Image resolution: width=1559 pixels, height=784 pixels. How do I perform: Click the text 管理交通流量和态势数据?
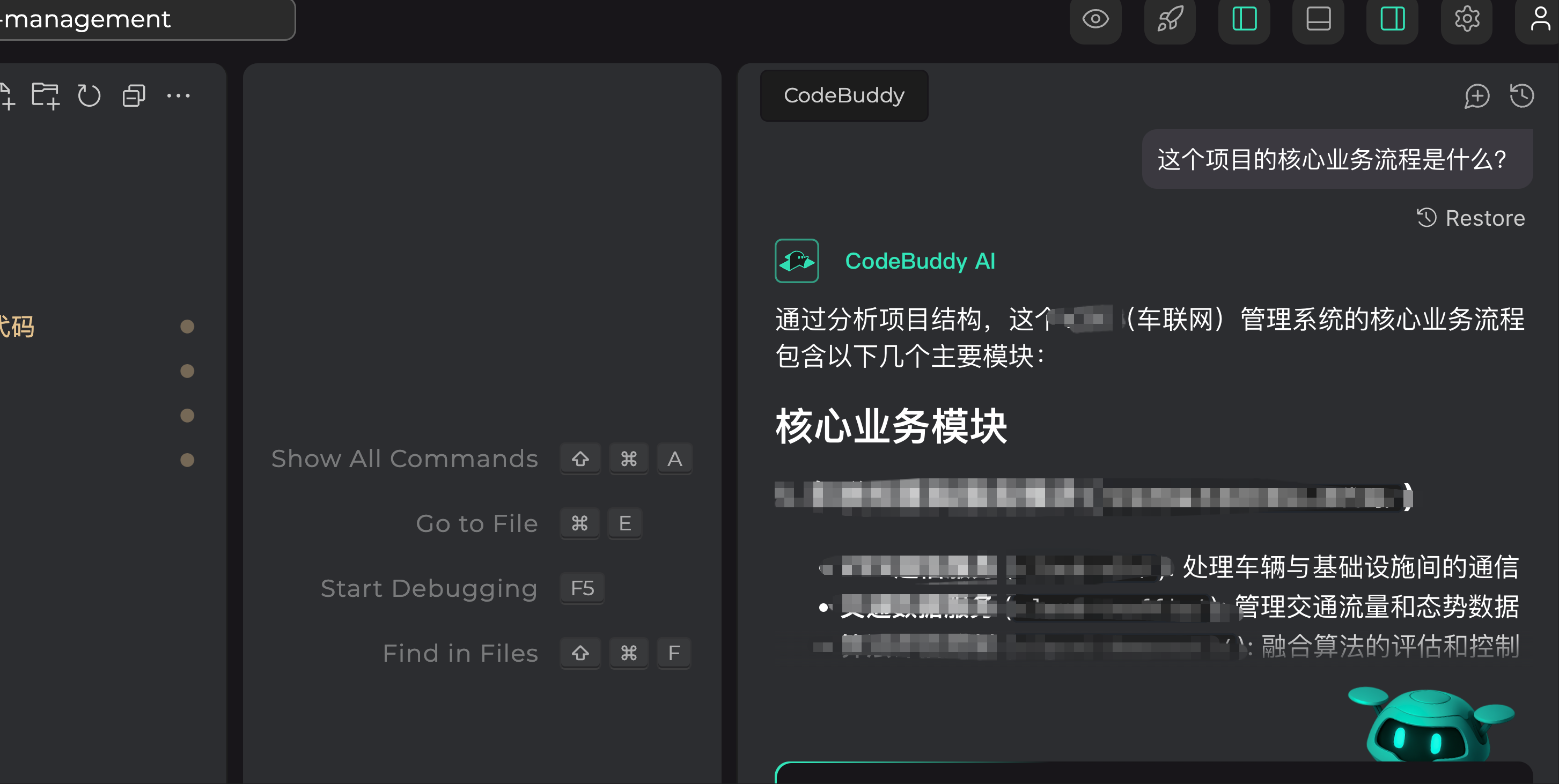pos(1377,607)
